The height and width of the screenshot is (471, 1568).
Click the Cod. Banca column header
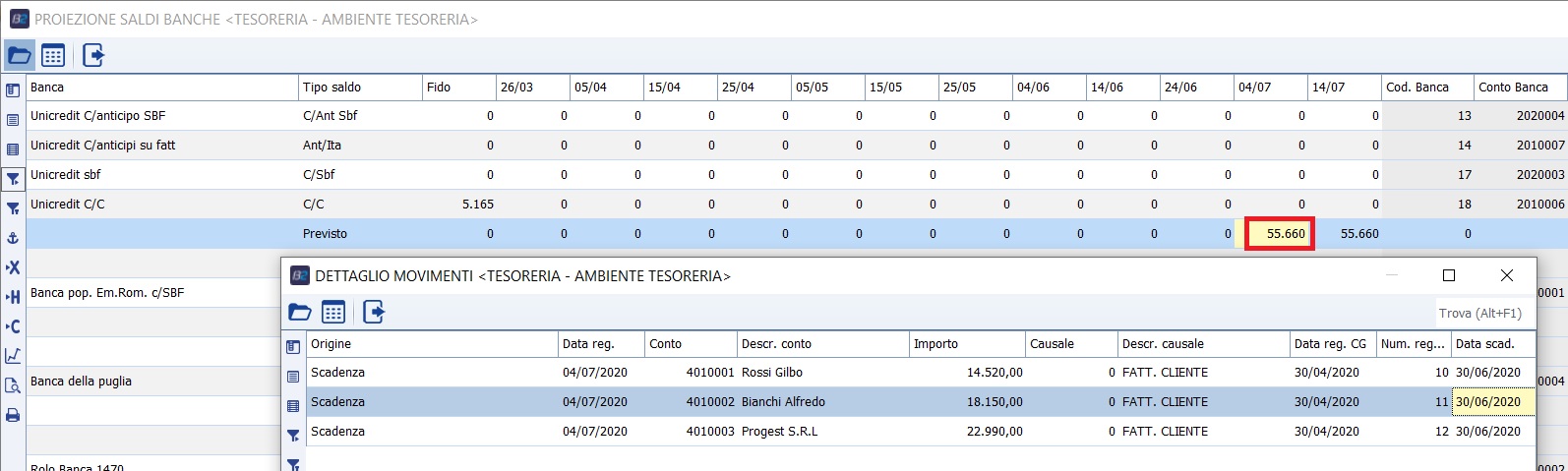click(x=1427, y=88)
